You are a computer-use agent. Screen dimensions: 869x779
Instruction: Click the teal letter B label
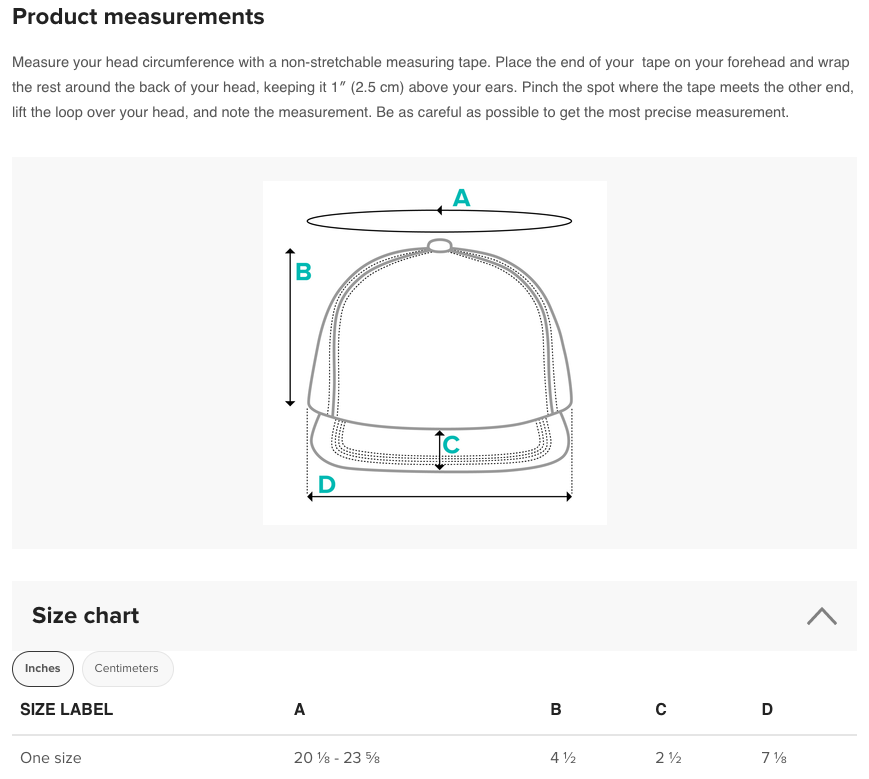(x=303, y=272)
